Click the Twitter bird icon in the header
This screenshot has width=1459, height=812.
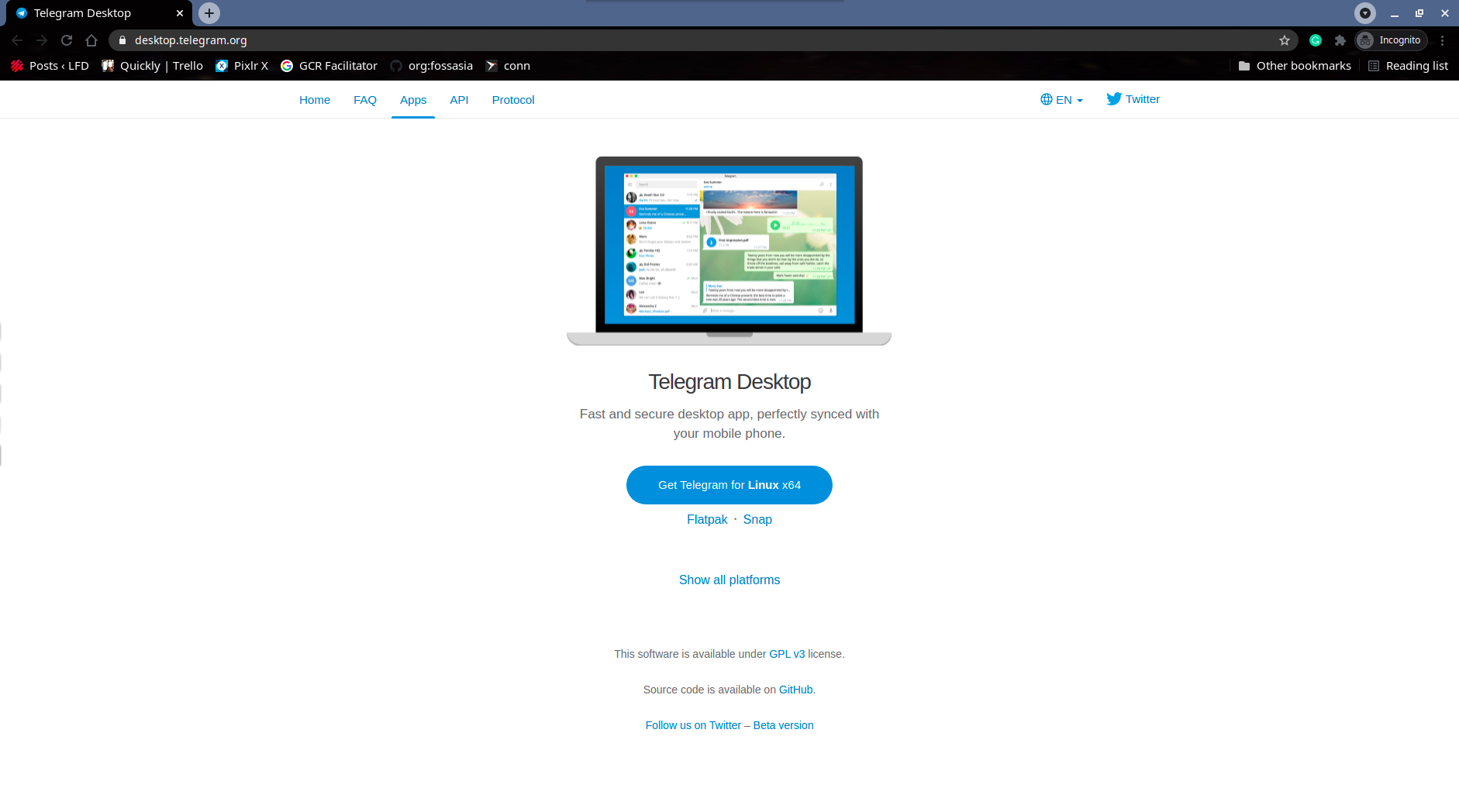(1114, 98)
